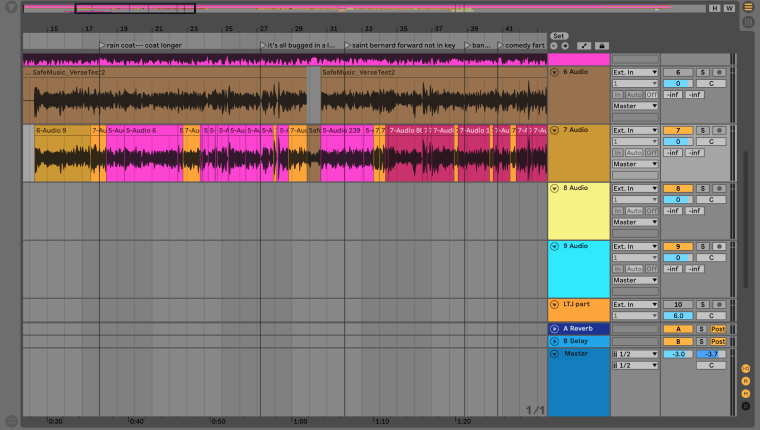Arm recording on the 7 Audio track
This screenshot has height=430, width=760.
pyautogui.click(x=717, y=131)
